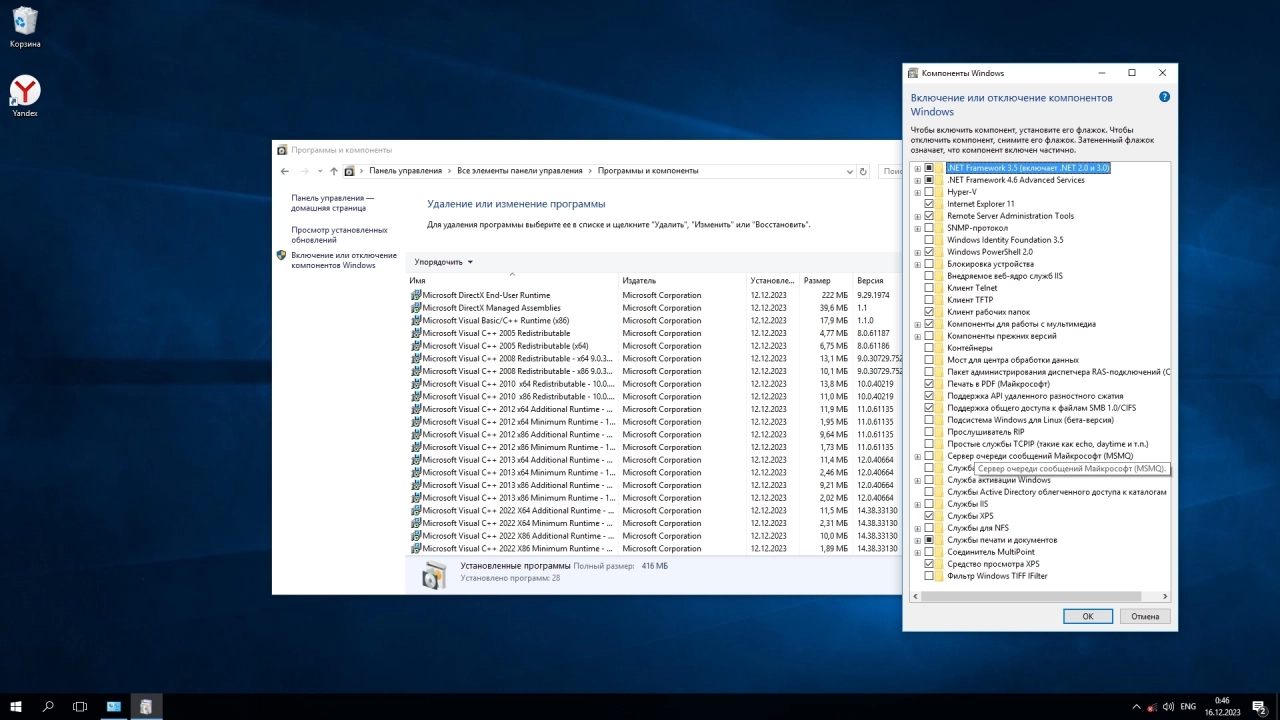This screenshot has width=1280, height=720.
Task: Sort programs by Издатель column
Action: click(x=682, y=281)
